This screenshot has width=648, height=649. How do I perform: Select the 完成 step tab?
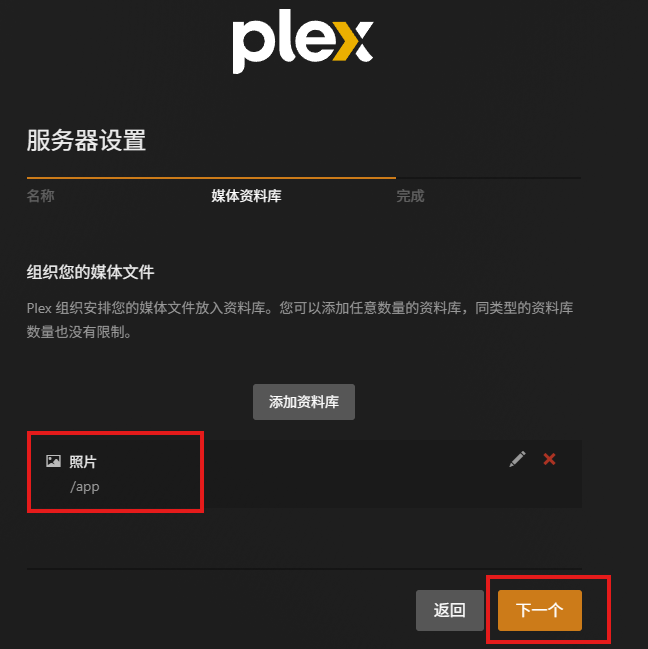tap(410, 196)
